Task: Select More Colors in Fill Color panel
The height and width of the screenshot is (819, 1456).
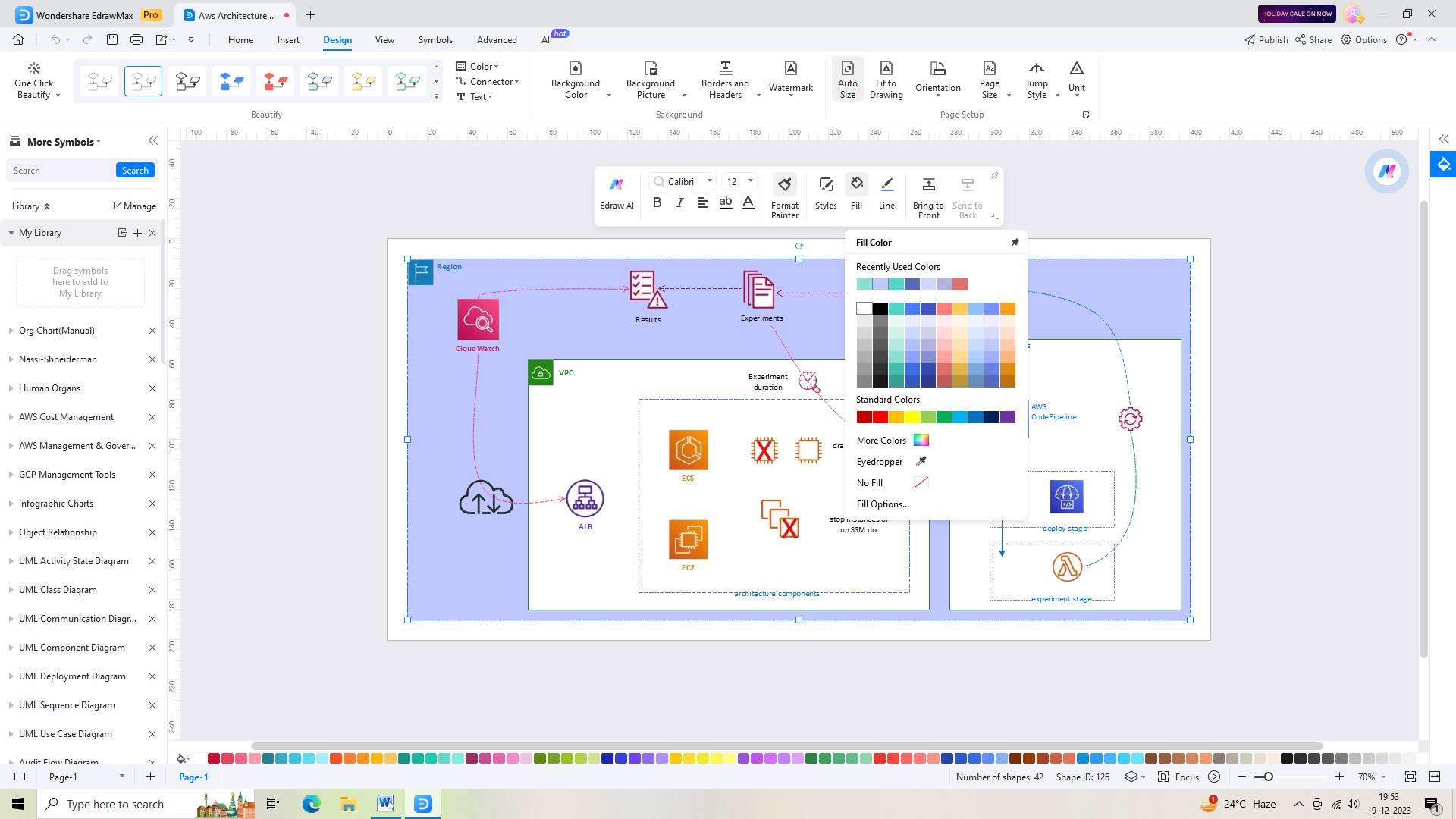Action: pos(893,440)
